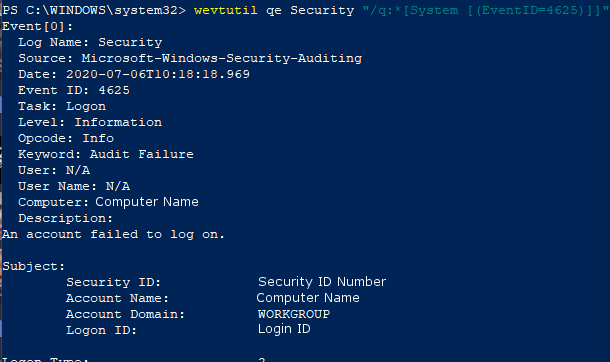Click the Security ID Number value
Viewport: 610px width, 362px height.
322,282
